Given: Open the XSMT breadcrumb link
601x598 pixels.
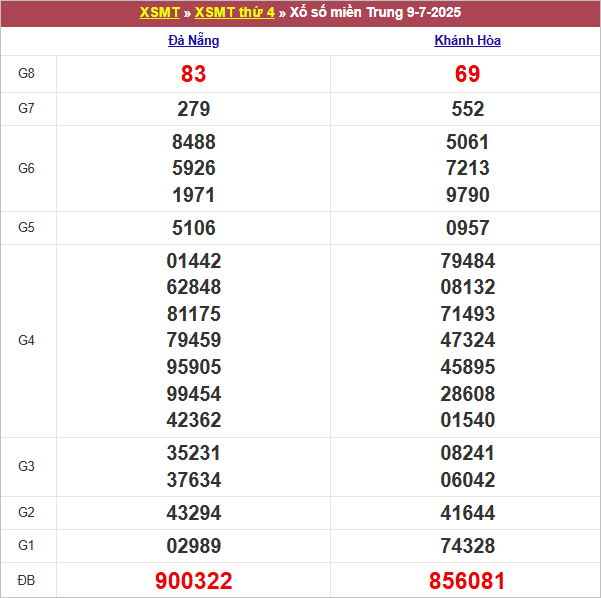Looking at the screenshot, I should (x=159, y=13).
